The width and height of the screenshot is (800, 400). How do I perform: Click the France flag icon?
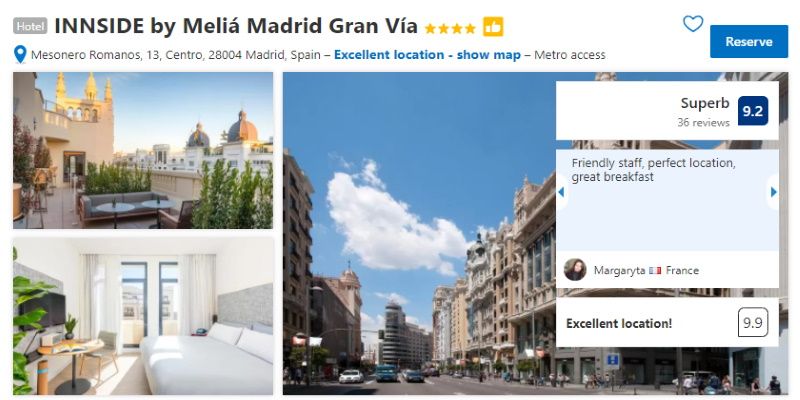click(655, 271)
